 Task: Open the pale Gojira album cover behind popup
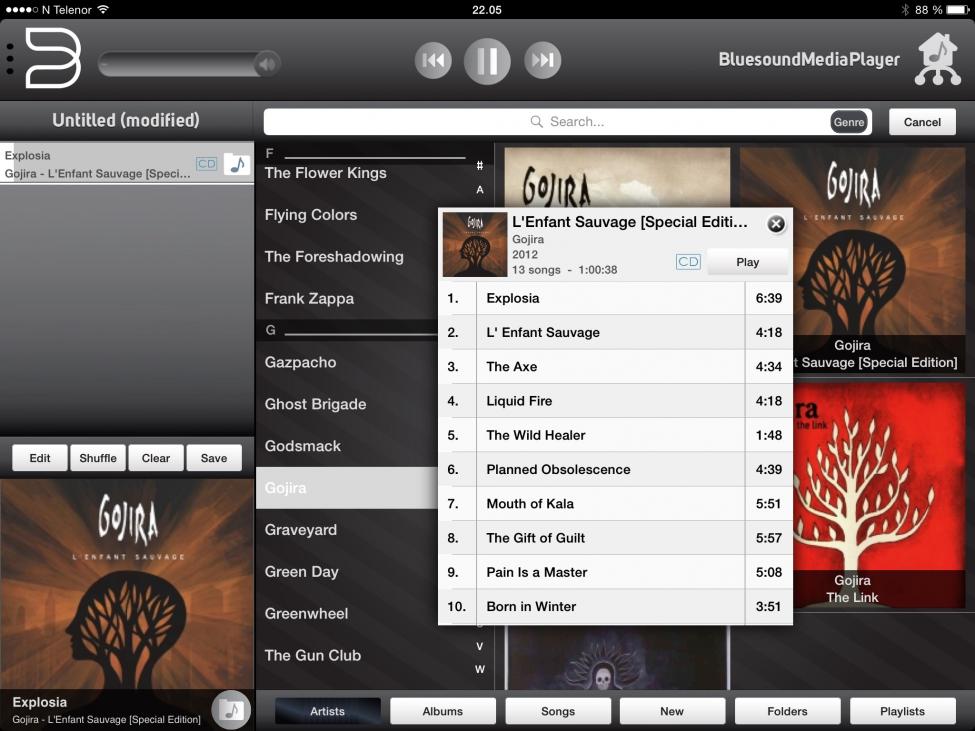(617, 177)
